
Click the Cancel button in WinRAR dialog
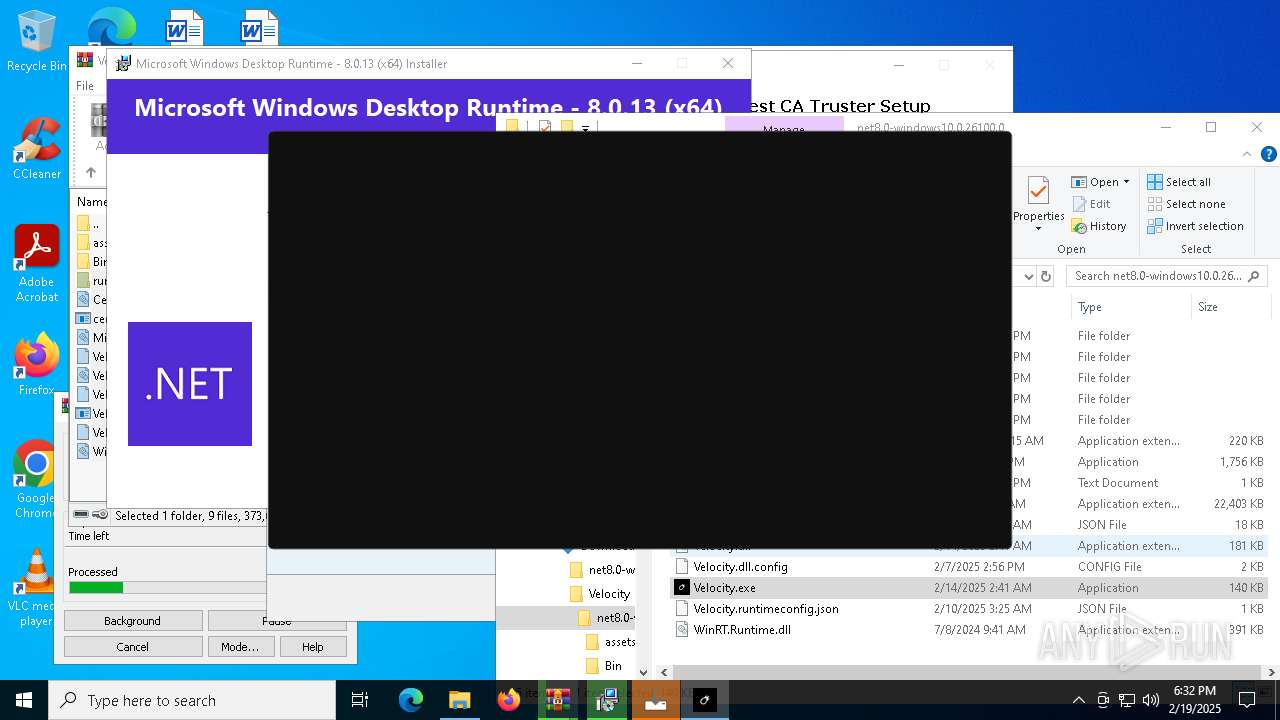pos(132,647)
